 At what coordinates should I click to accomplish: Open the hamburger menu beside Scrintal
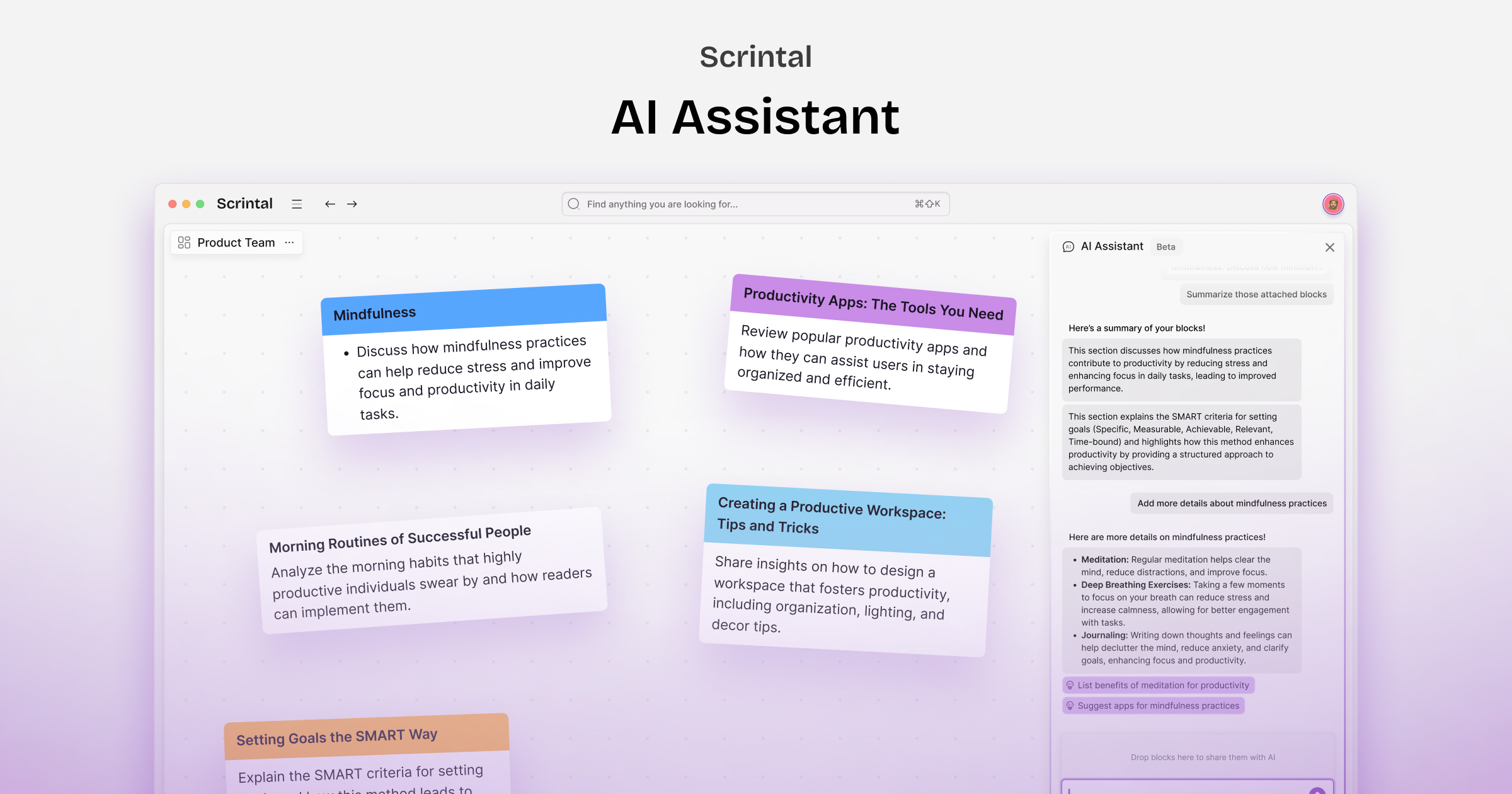click(x=297, y=204)
